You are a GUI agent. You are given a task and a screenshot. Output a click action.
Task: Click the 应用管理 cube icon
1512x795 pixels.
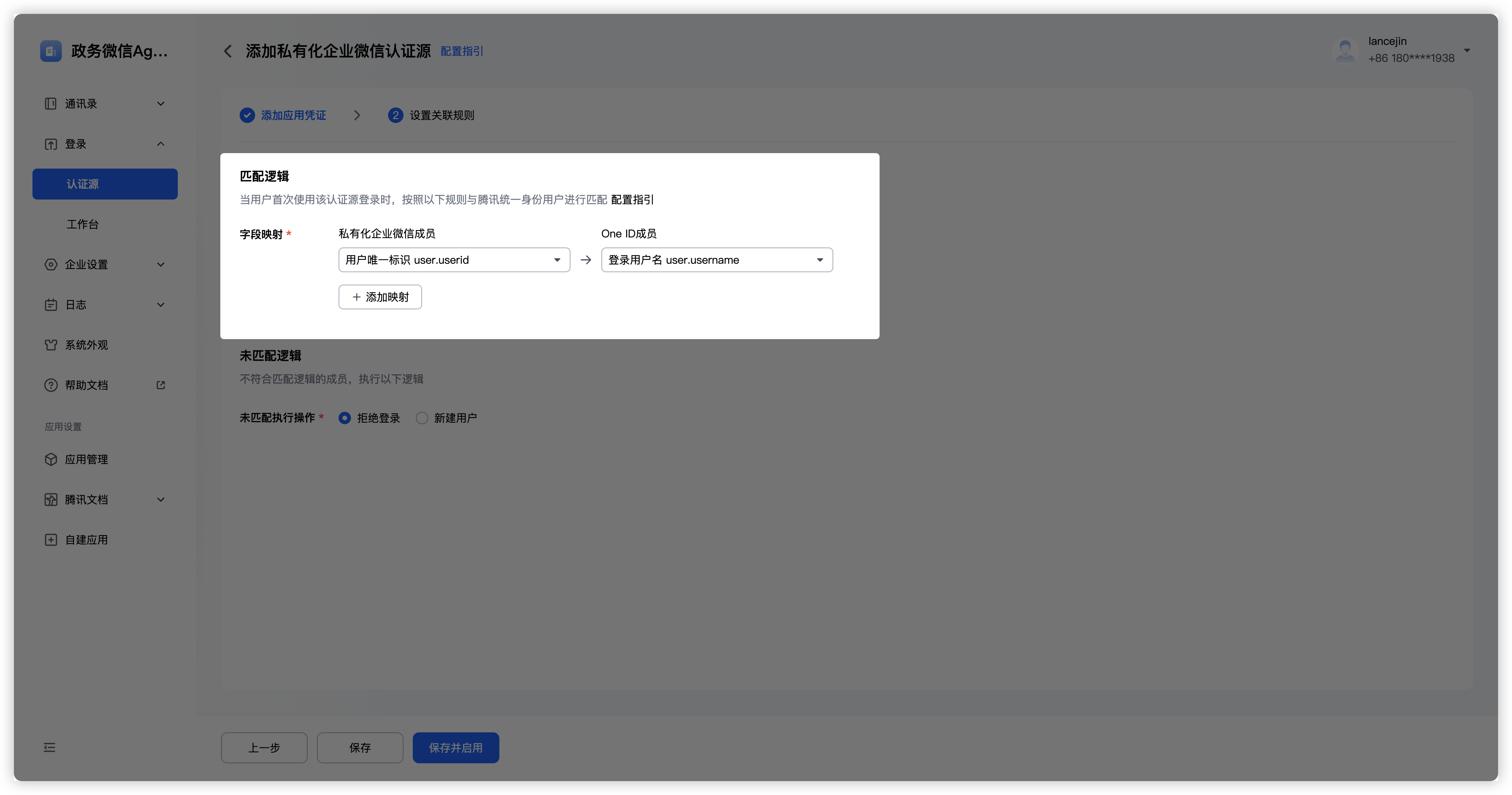51,460
